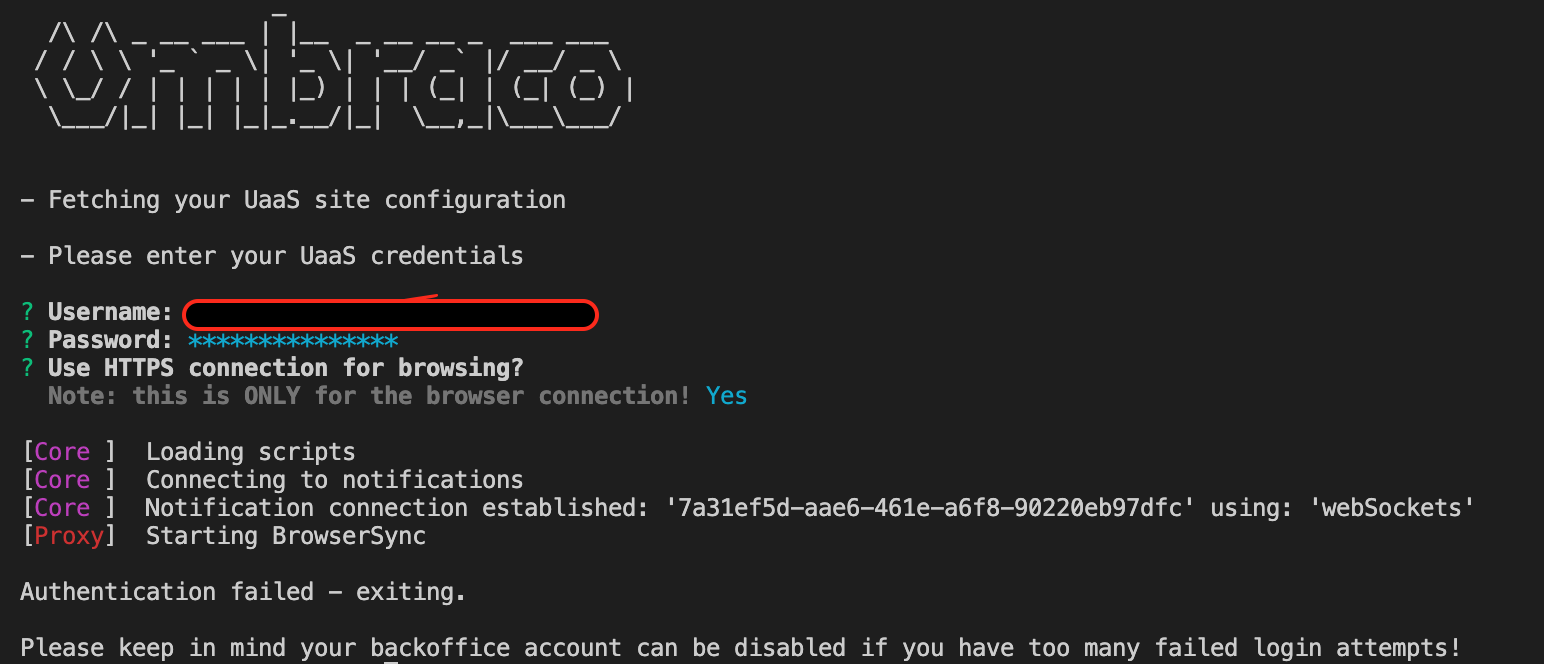1544x664 pixels.
Task: Click the Core tag beside Loading scripts
Action: [62, 453]
